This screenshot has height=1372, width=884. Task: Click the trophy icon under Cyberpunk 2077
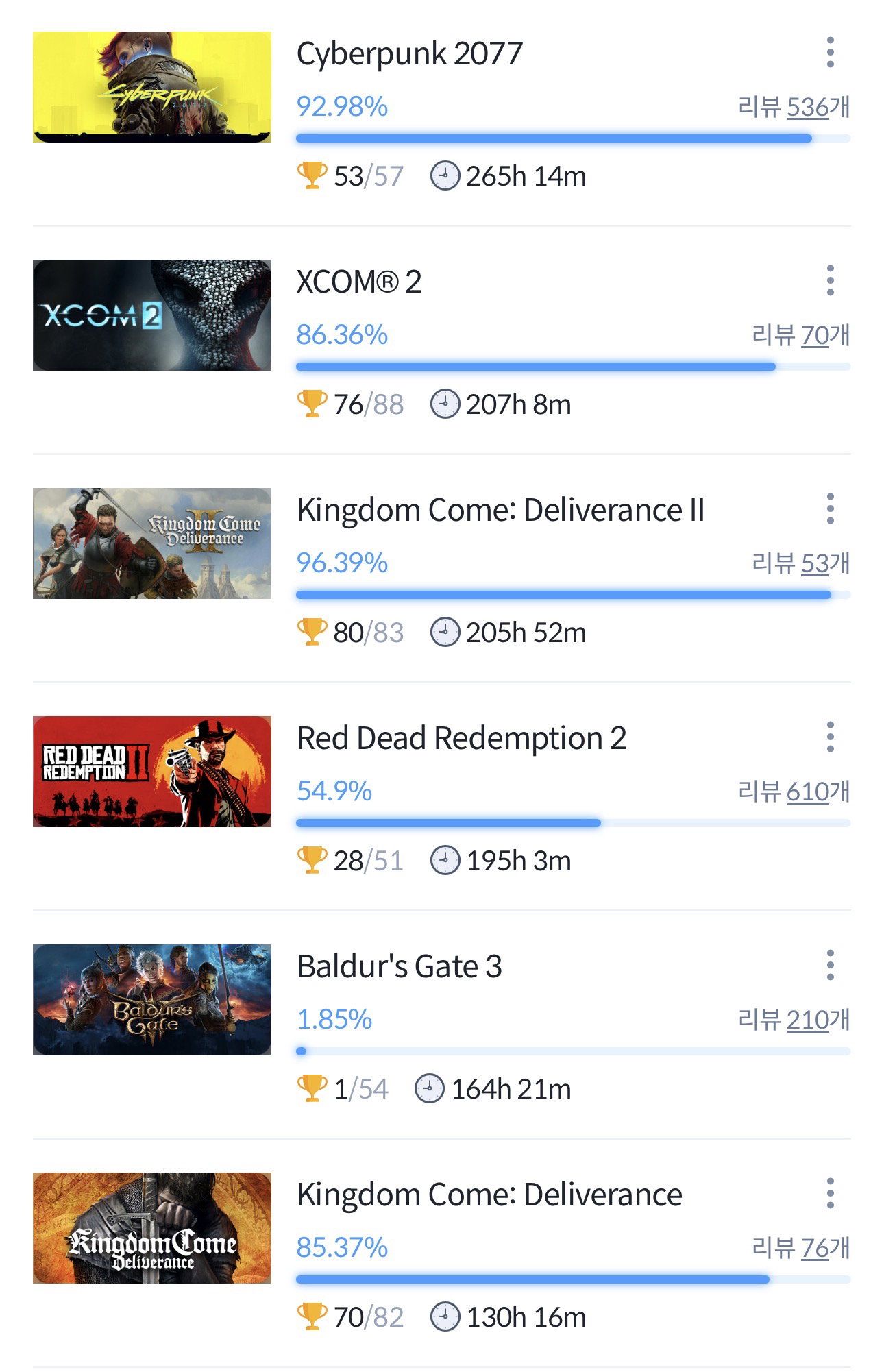[311, 175]
